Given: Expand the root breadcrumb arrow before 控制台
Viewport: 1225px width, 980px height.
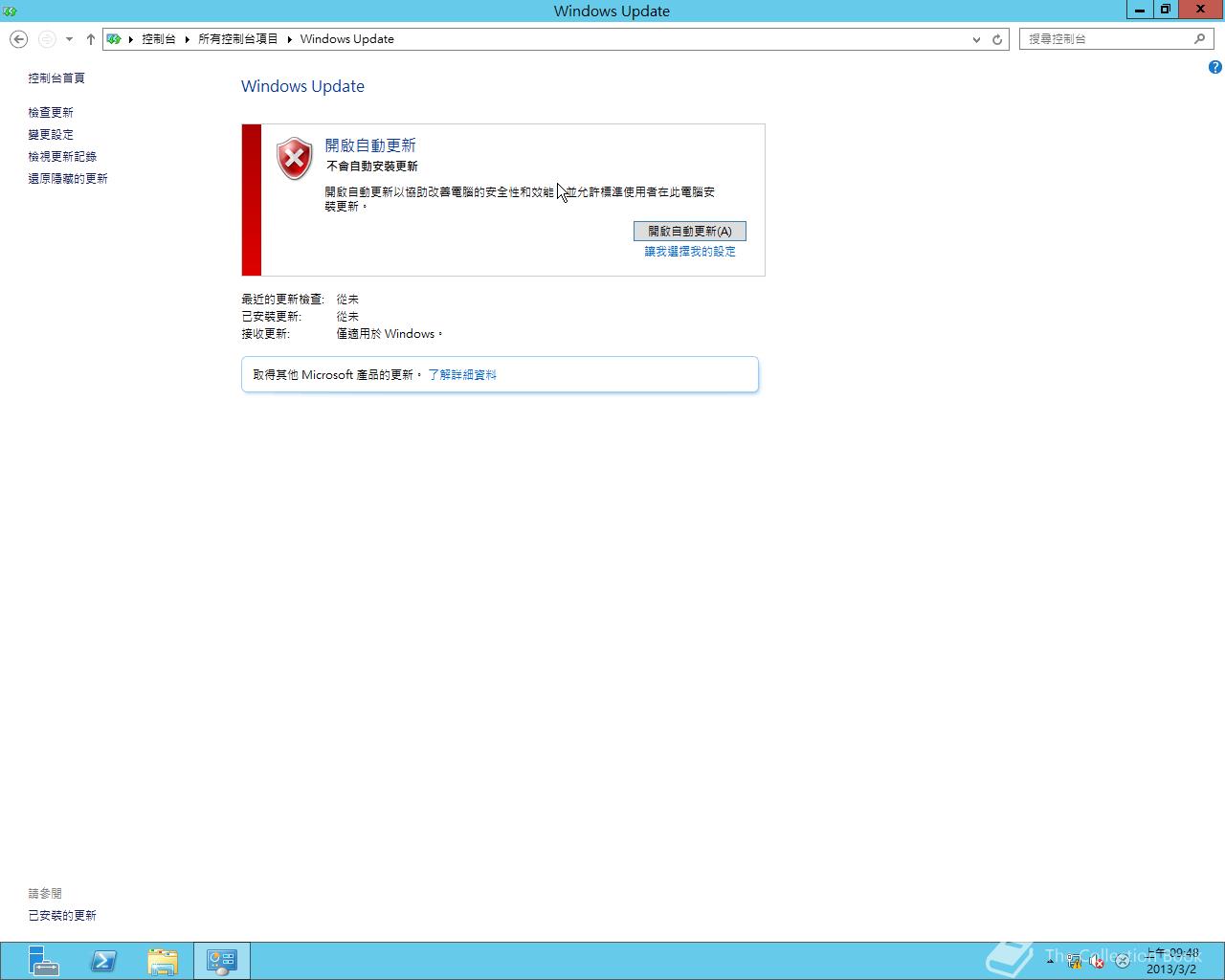Looking at the screenshot, I should (x=131, y=39).
